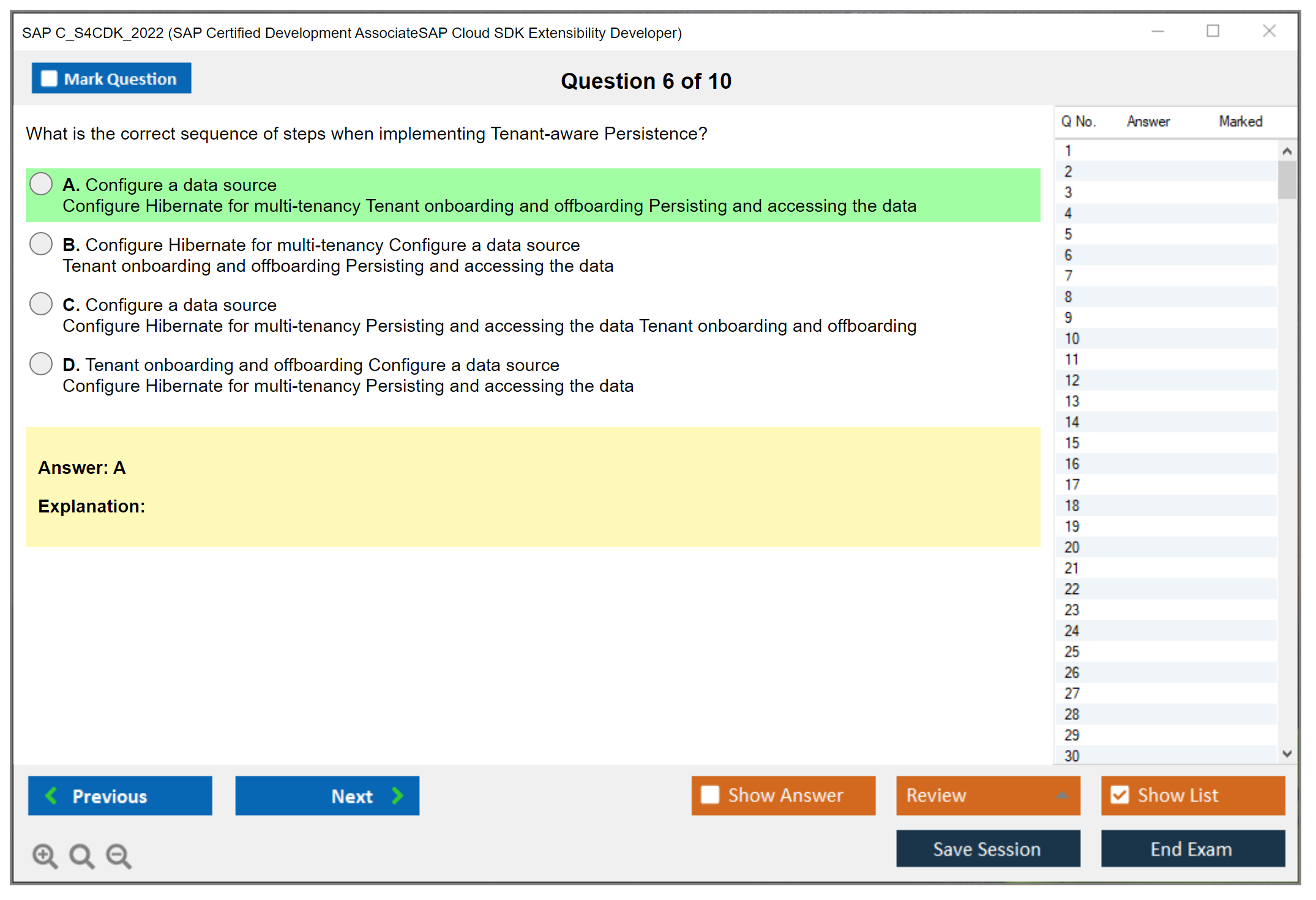Click the green left arrow on Previous

coord(51,795)
